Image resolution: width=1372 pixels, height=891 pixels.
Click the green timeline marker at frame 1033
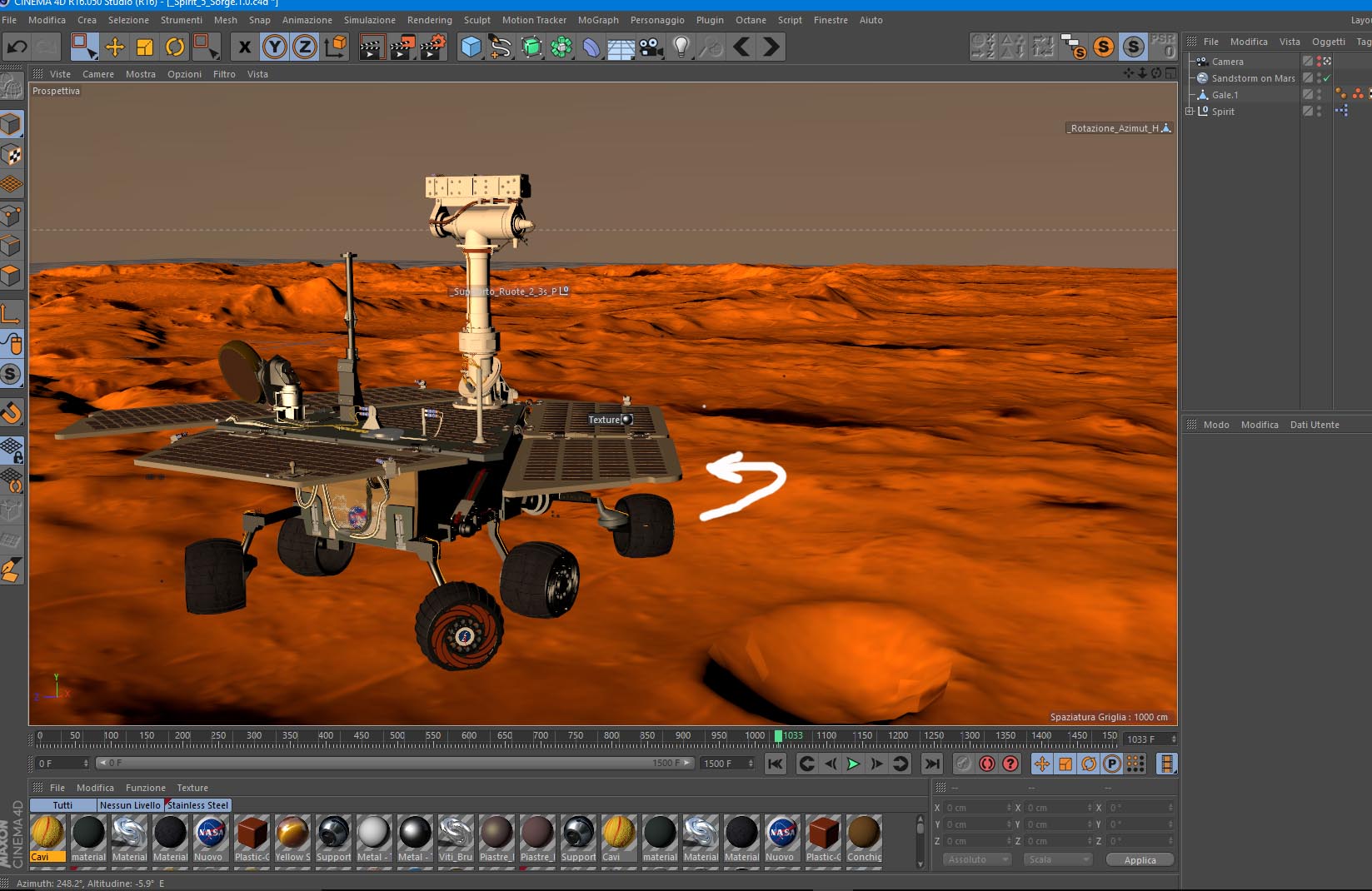(778, 736)
